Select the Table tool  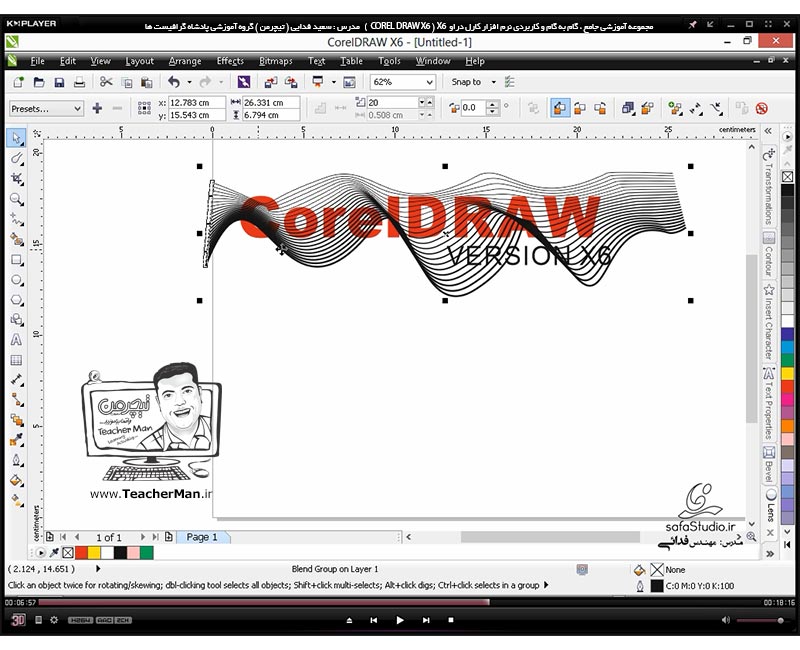tap(16, 360)
